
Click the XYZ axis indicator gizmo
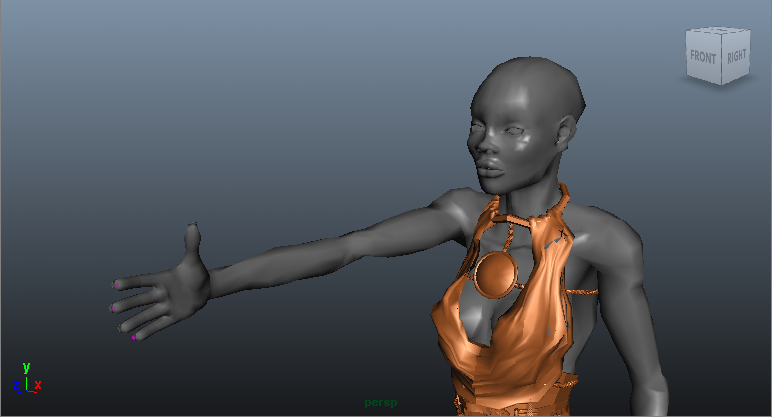pyautogui.click(x=25, y=378)
